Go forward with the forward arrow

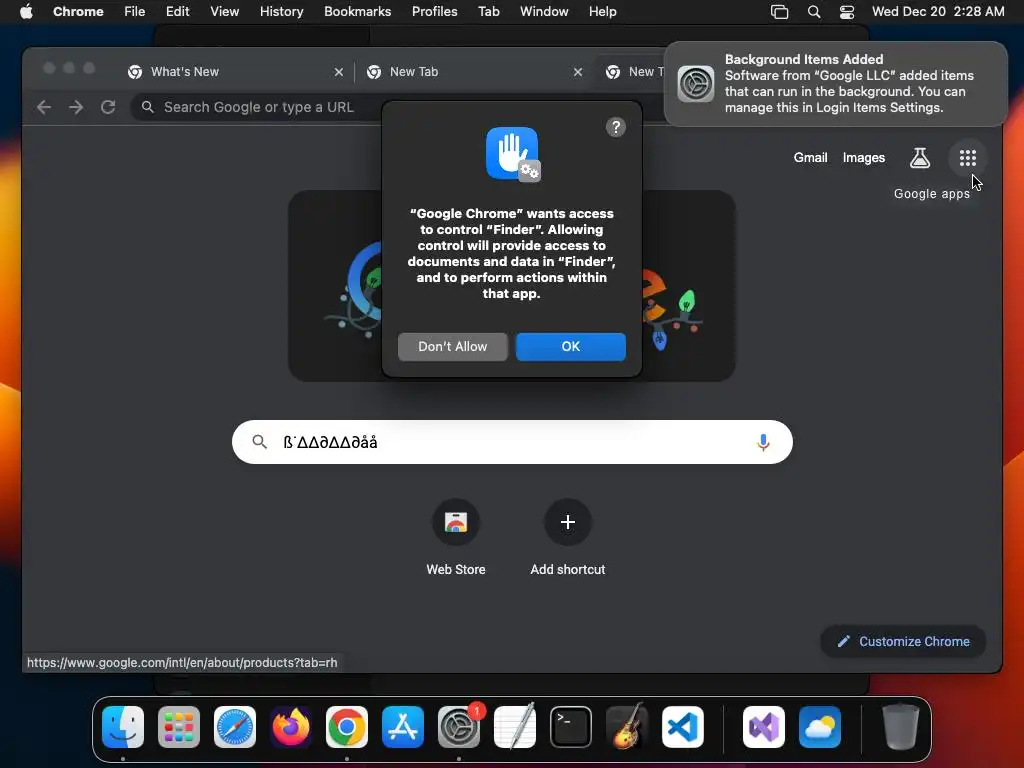coord(76,107)
